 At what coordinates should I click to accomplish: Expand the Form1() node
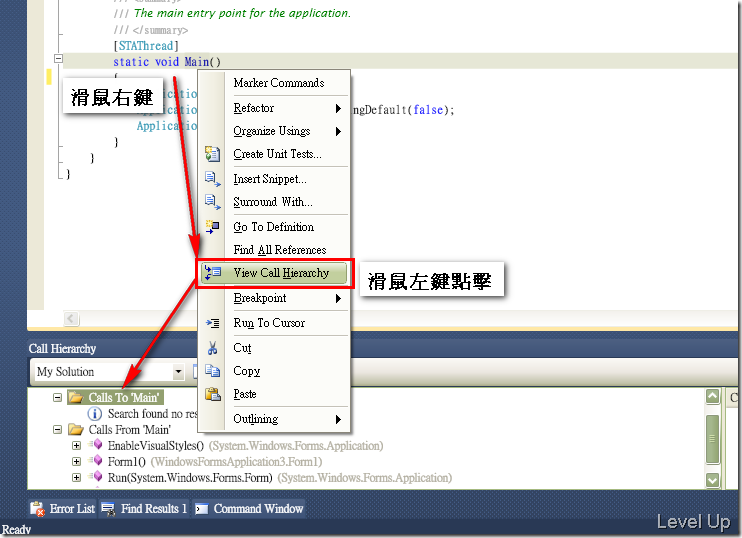(76, 461)
